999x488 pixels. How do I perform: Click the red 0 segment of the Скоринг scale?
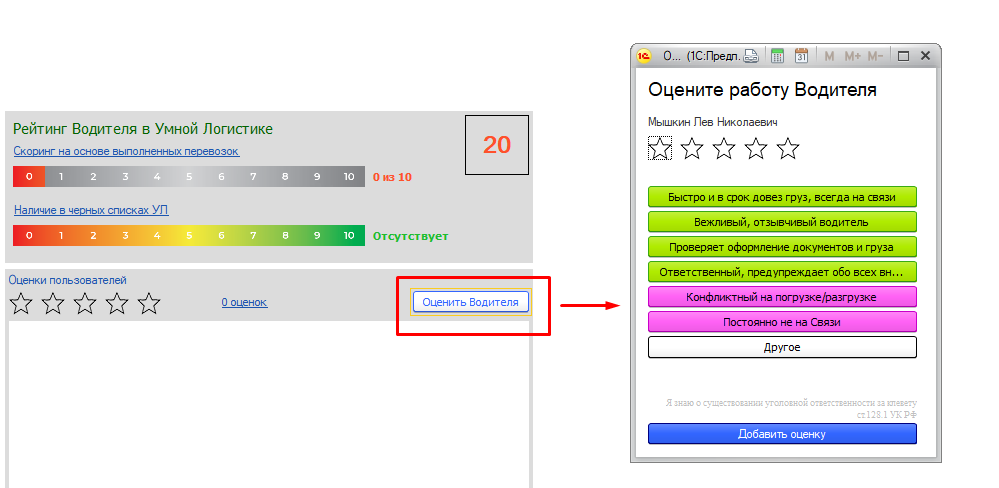click(x=29, y=177)
